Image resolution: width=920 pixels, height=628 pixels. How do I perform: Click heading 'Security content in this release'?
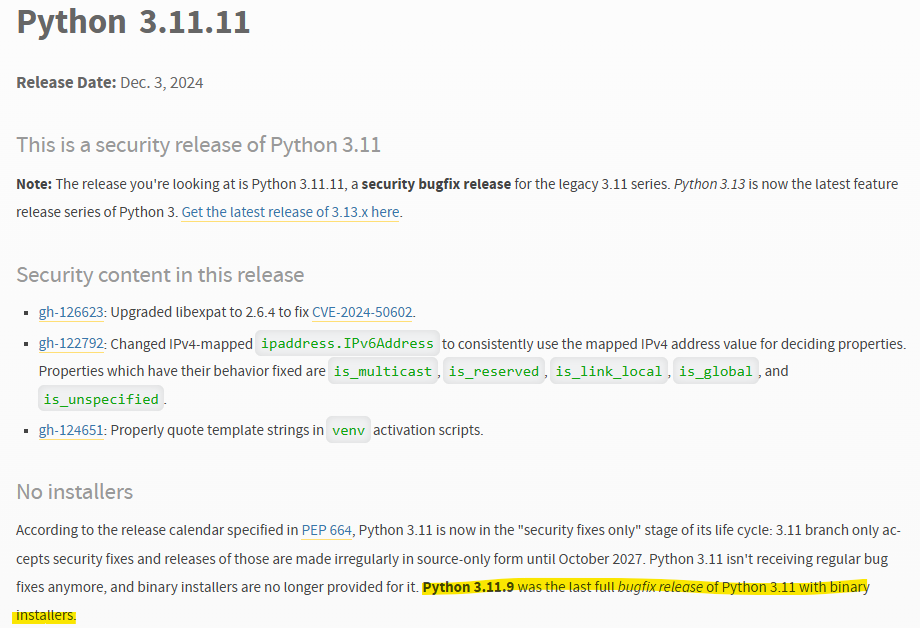coord(160,275)
